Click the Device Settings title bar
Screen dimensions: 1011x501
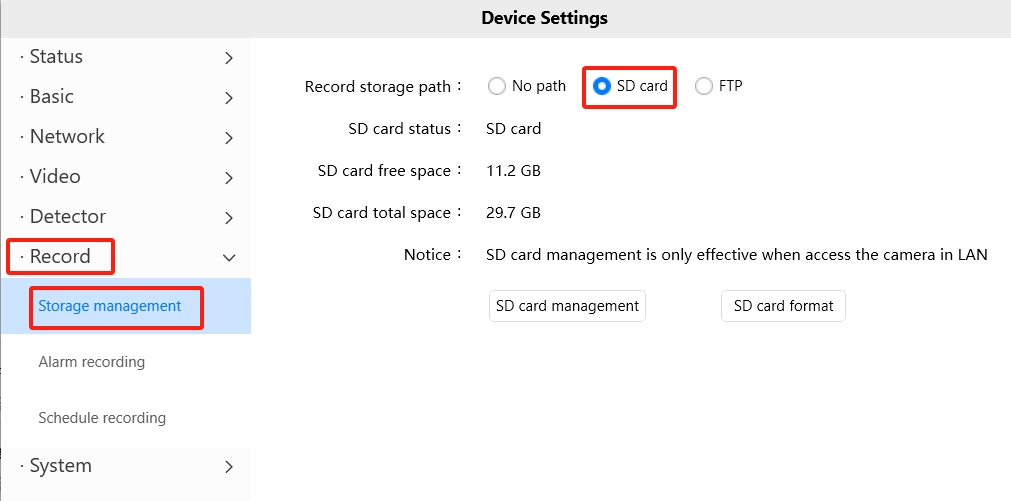click(x=544, y=18)
